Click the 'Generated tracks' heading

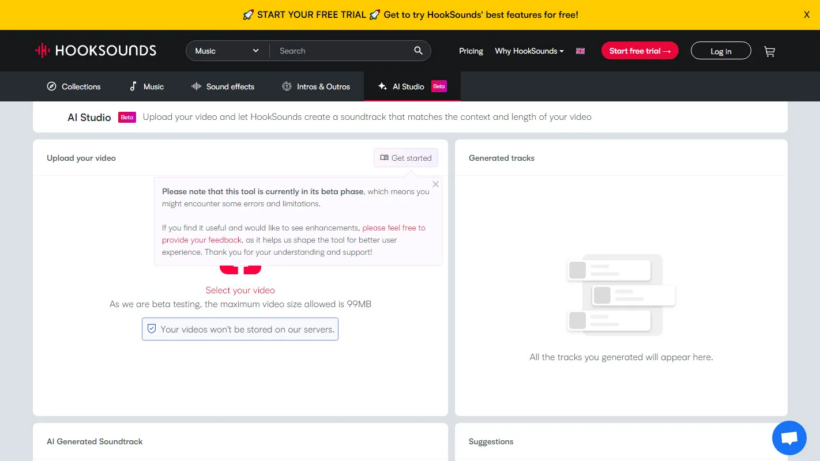point(502,158)
